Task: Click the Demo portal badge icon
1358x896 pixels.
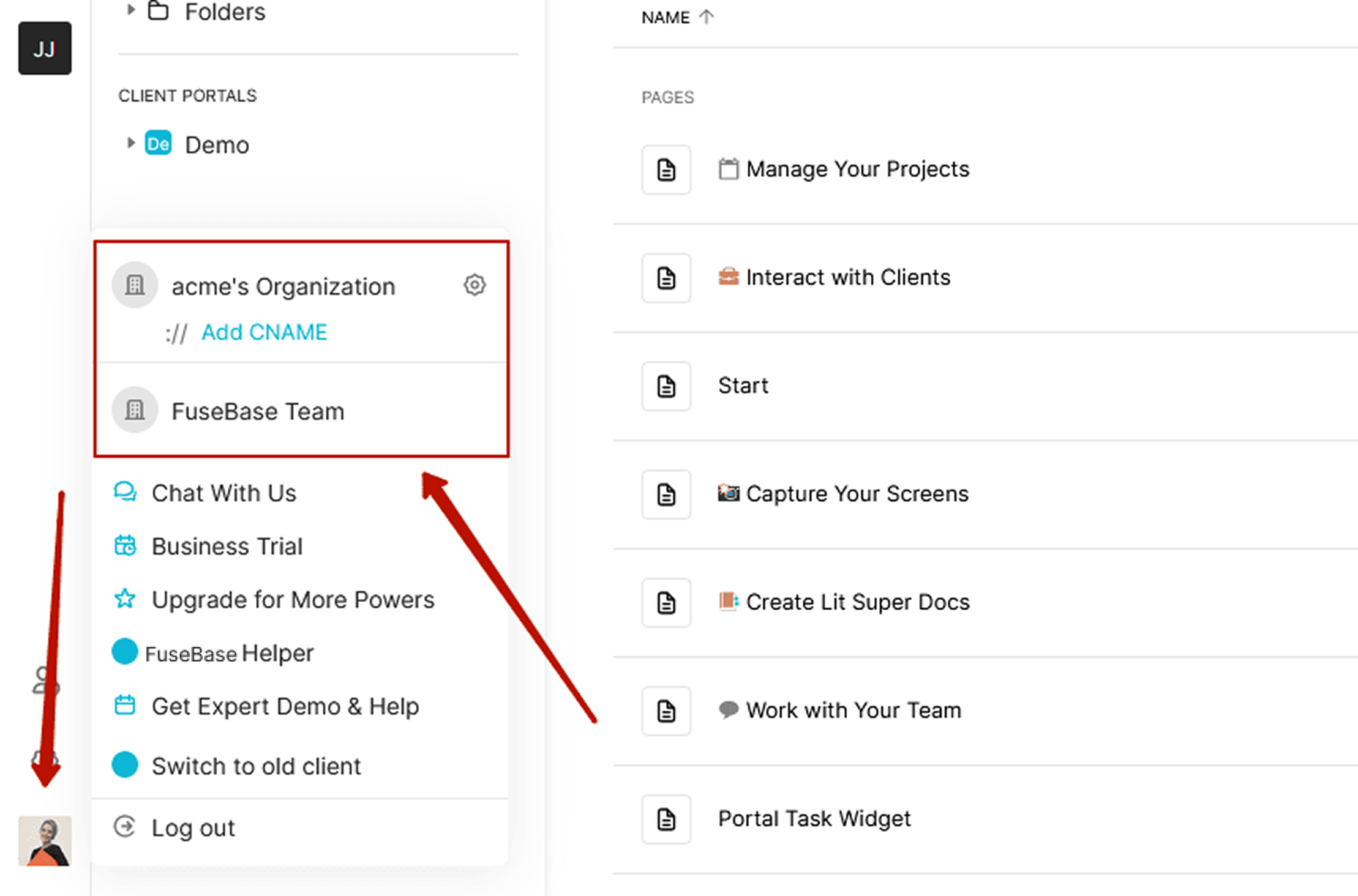Action: 158,144
